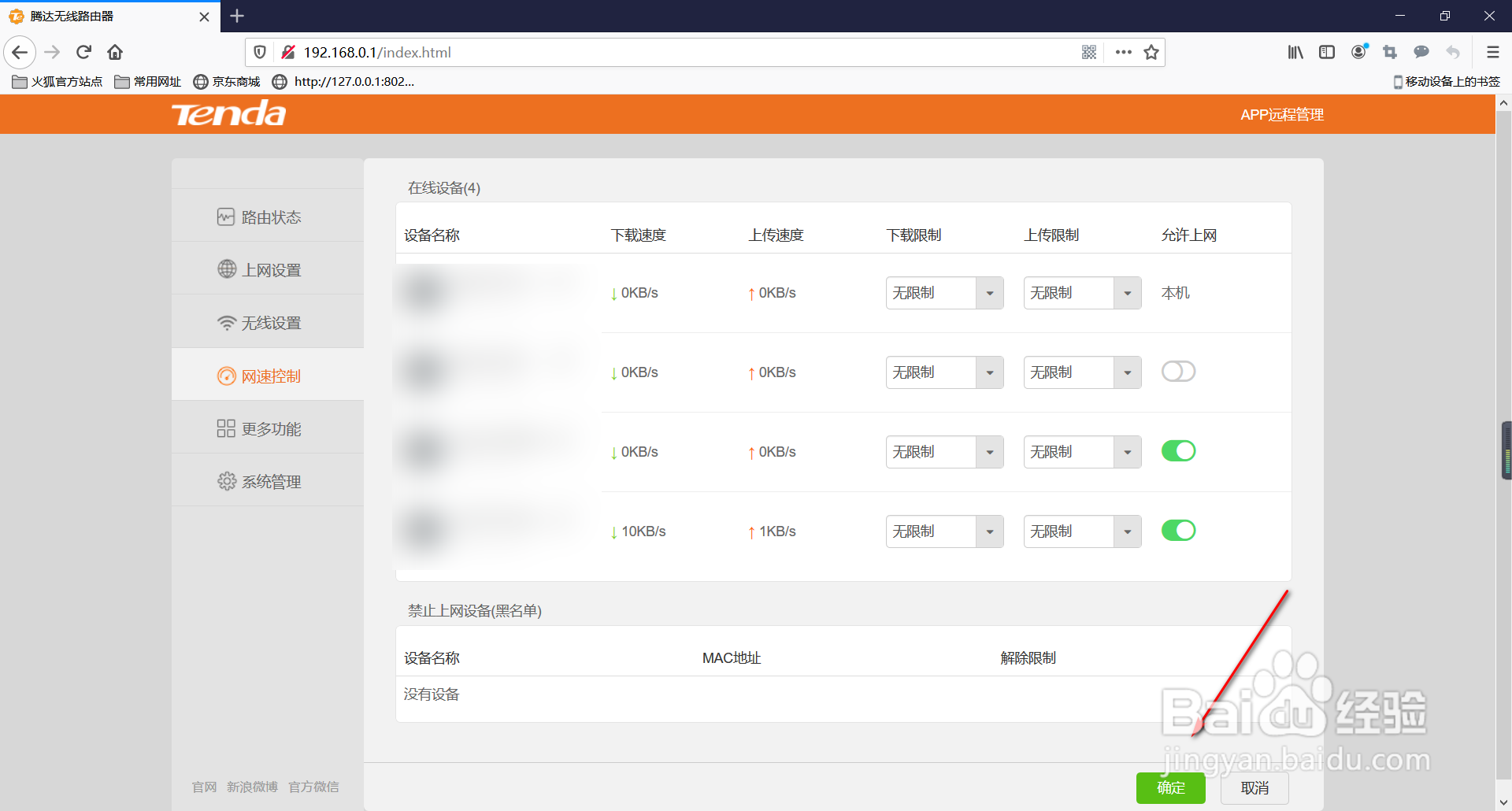
Task: Disable internet for the 10KB/s device
Action: [x=1179, y=530]
